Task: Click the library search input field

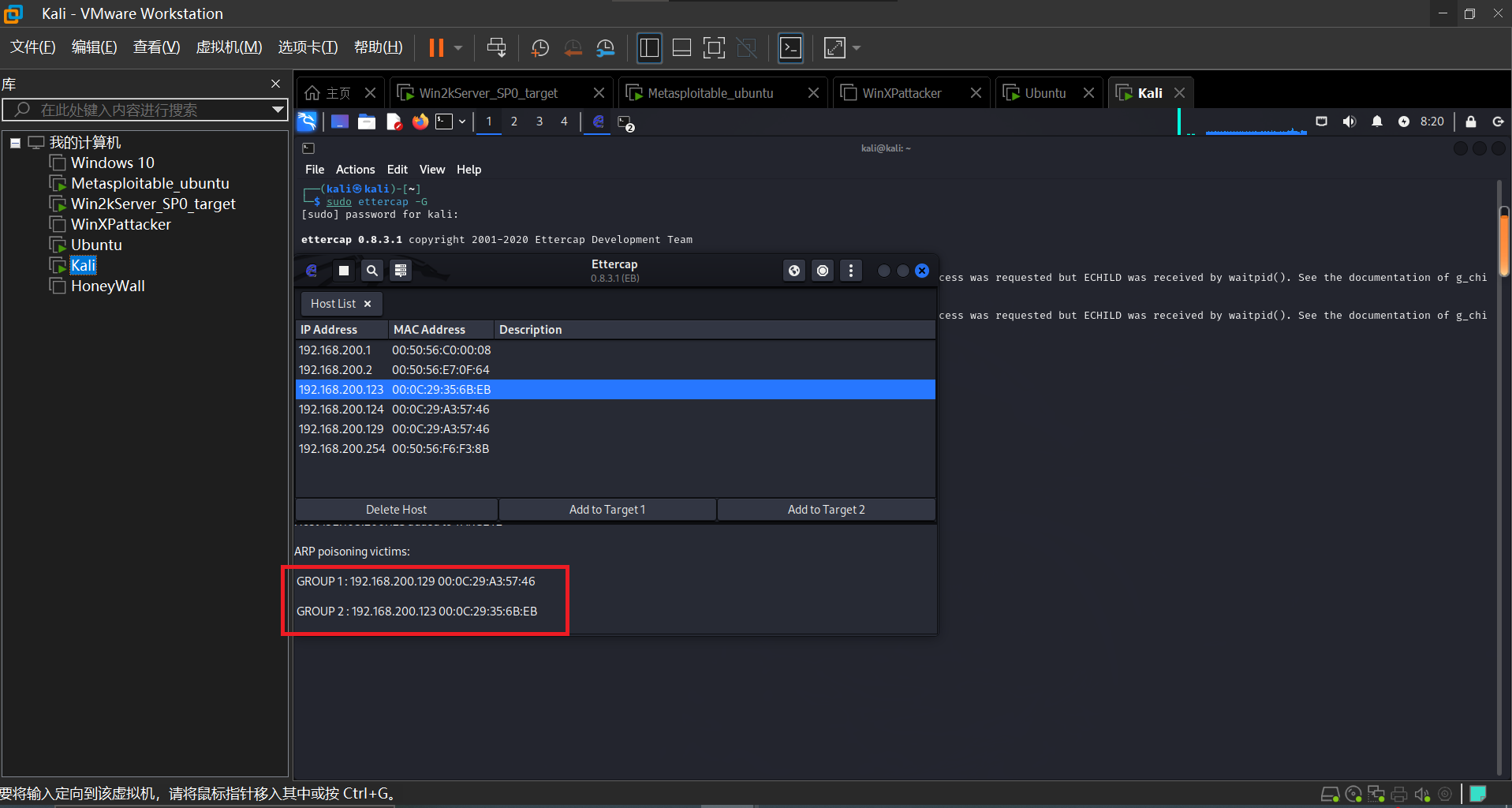Action: 144,110
